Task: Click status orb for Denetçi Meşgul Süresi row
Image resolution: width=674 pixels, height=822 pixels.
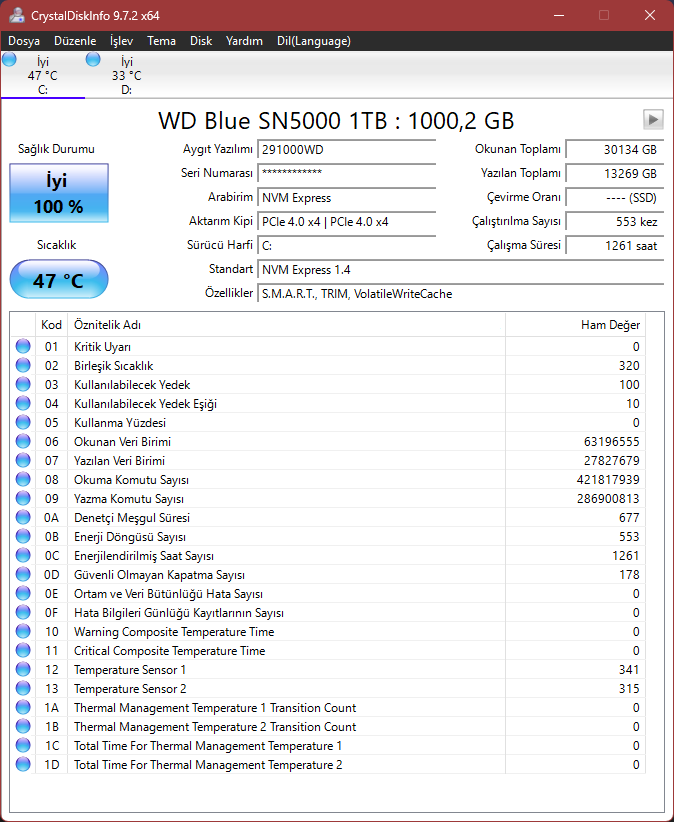Action: (23, 517)
